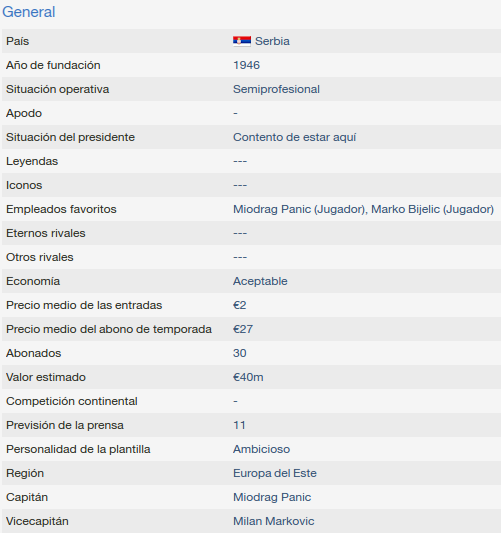The width and height of the screenshot is (501, 533).
Task: Select the Precio medio de las entradas label
Action: [84, 305]
